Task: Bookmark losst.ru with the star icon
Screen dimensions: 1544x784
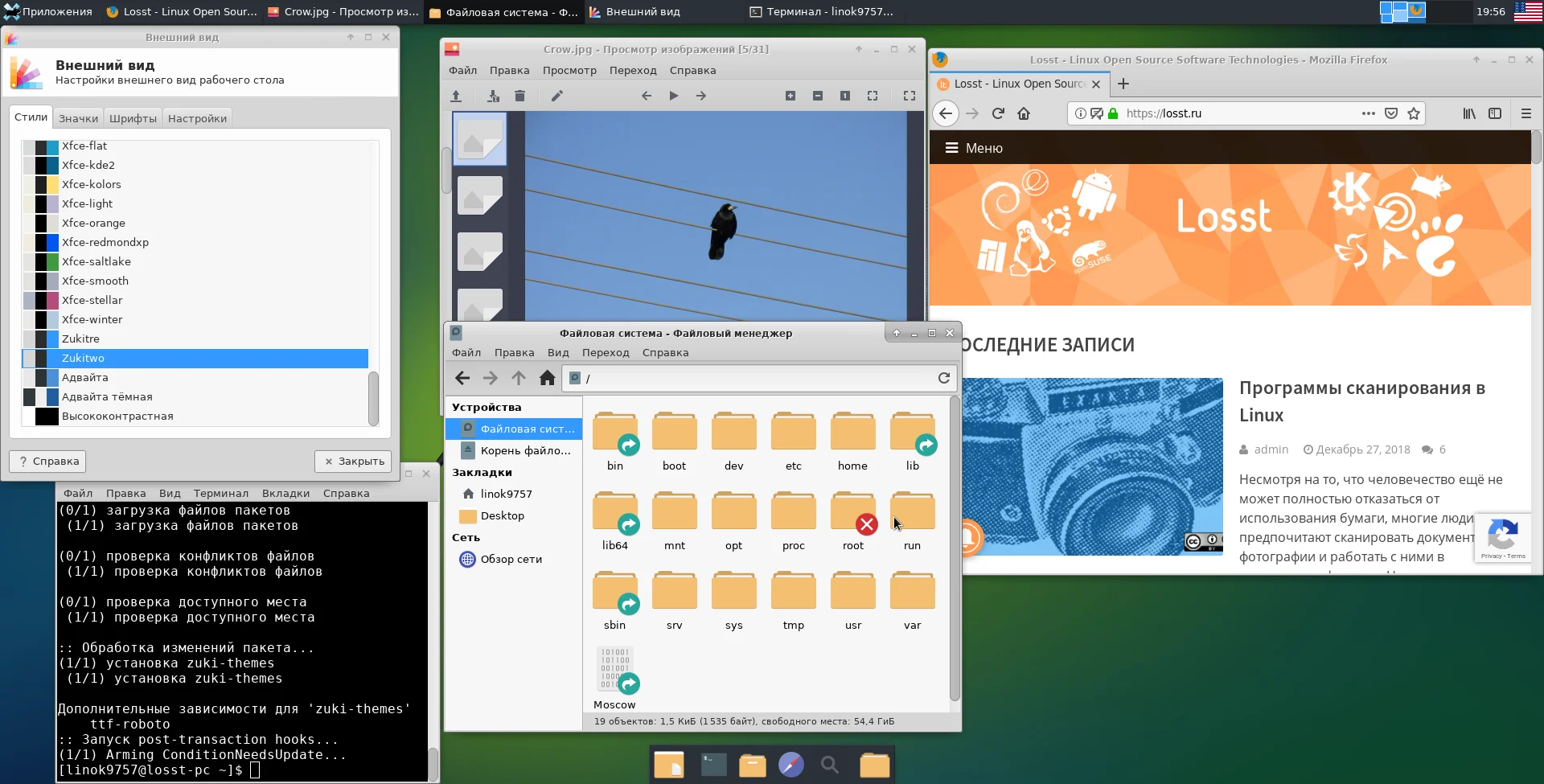Action: click(1414, 113)
